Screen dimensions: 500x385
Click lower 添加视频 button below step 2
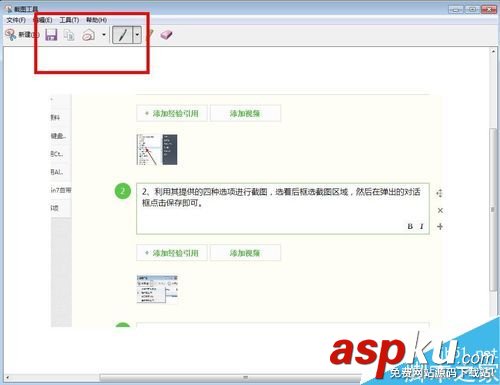[x=245, y=253]
